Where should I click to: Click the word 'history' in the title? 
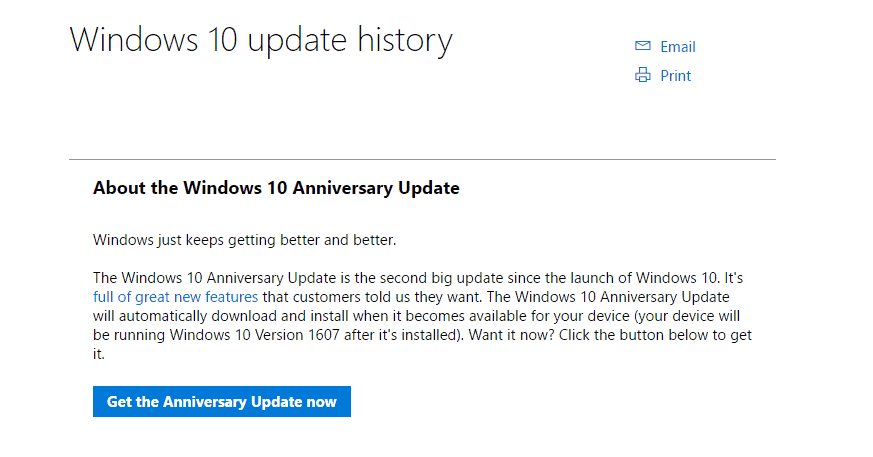[x=405, y=40]
